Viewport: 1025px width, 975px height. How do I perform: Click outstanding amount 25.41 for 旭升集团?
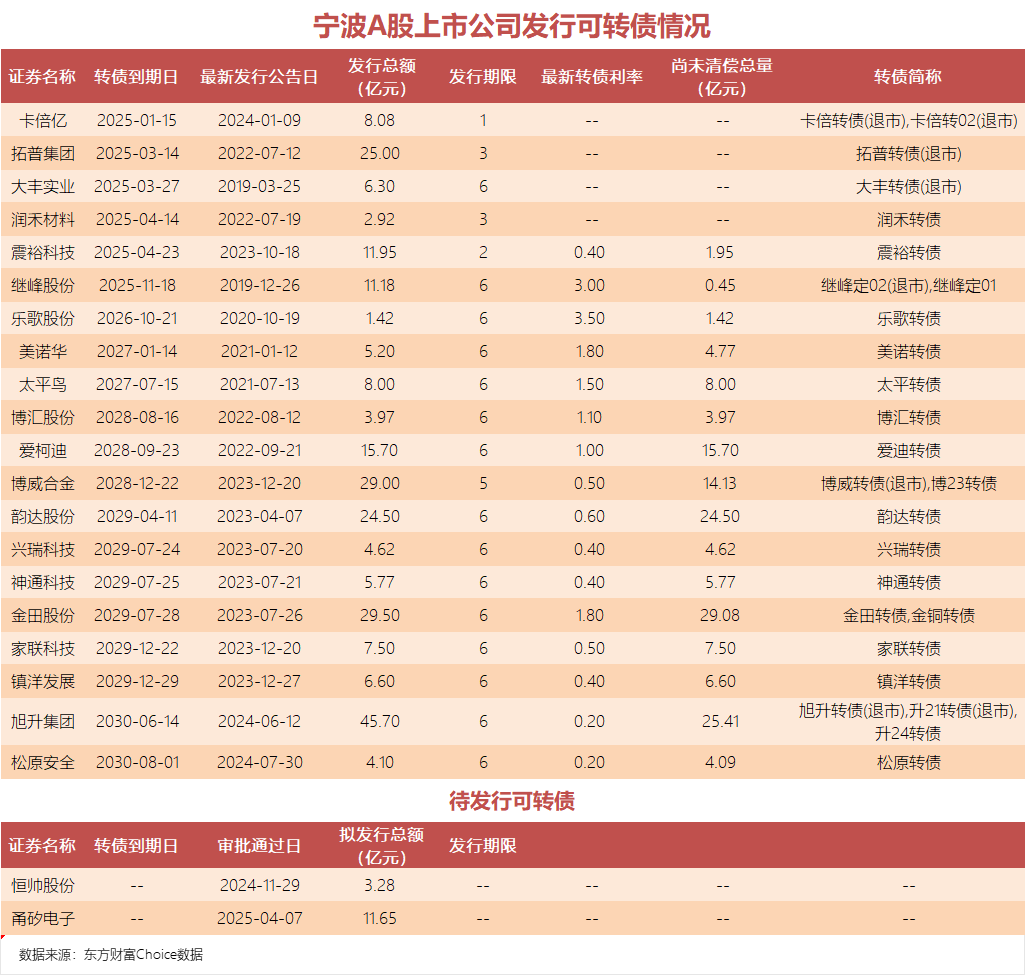tap(720, 721)
